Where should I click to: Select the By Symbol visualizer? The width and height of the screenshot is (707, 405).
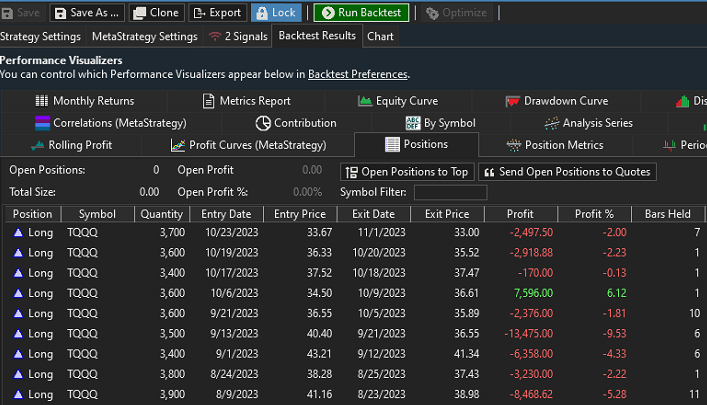tap(440, 123)
